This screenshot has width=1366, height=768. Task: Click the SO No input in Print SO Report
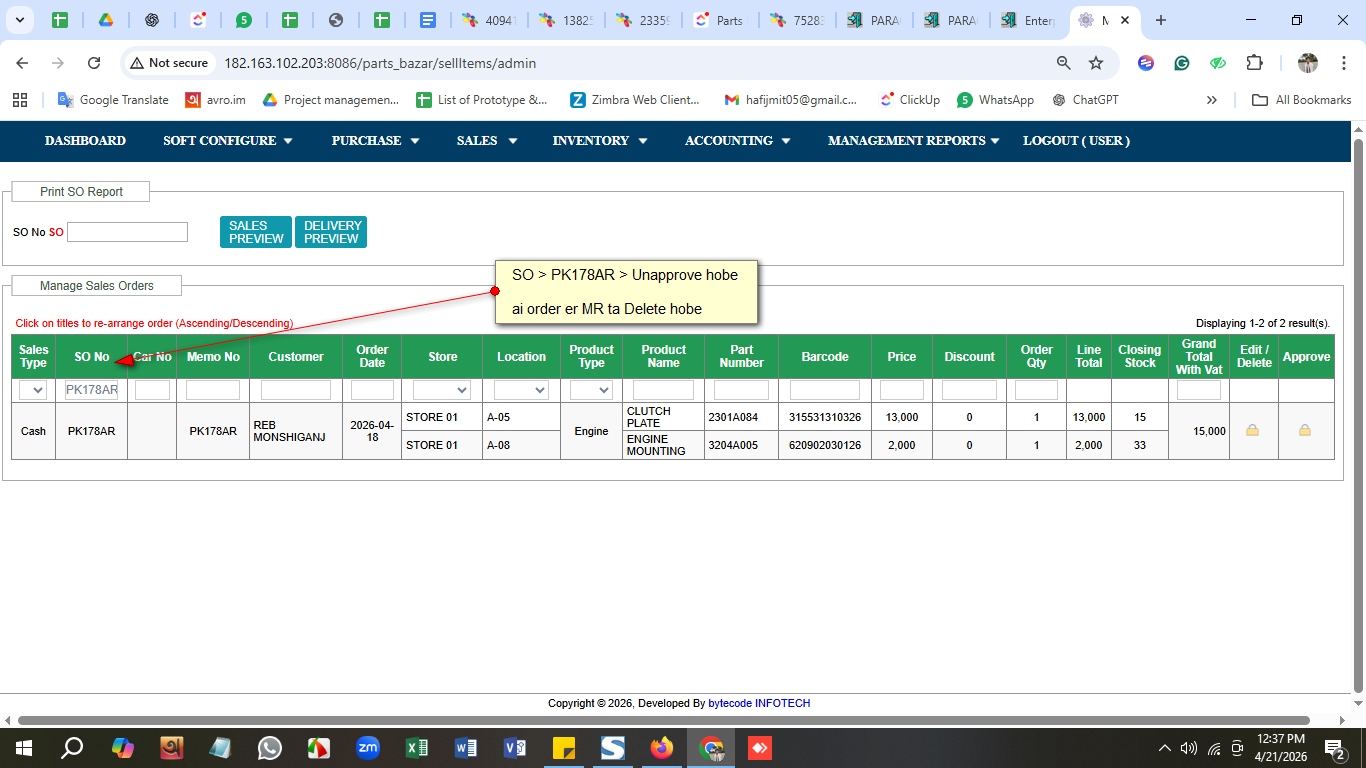click(x=127, y=232)
